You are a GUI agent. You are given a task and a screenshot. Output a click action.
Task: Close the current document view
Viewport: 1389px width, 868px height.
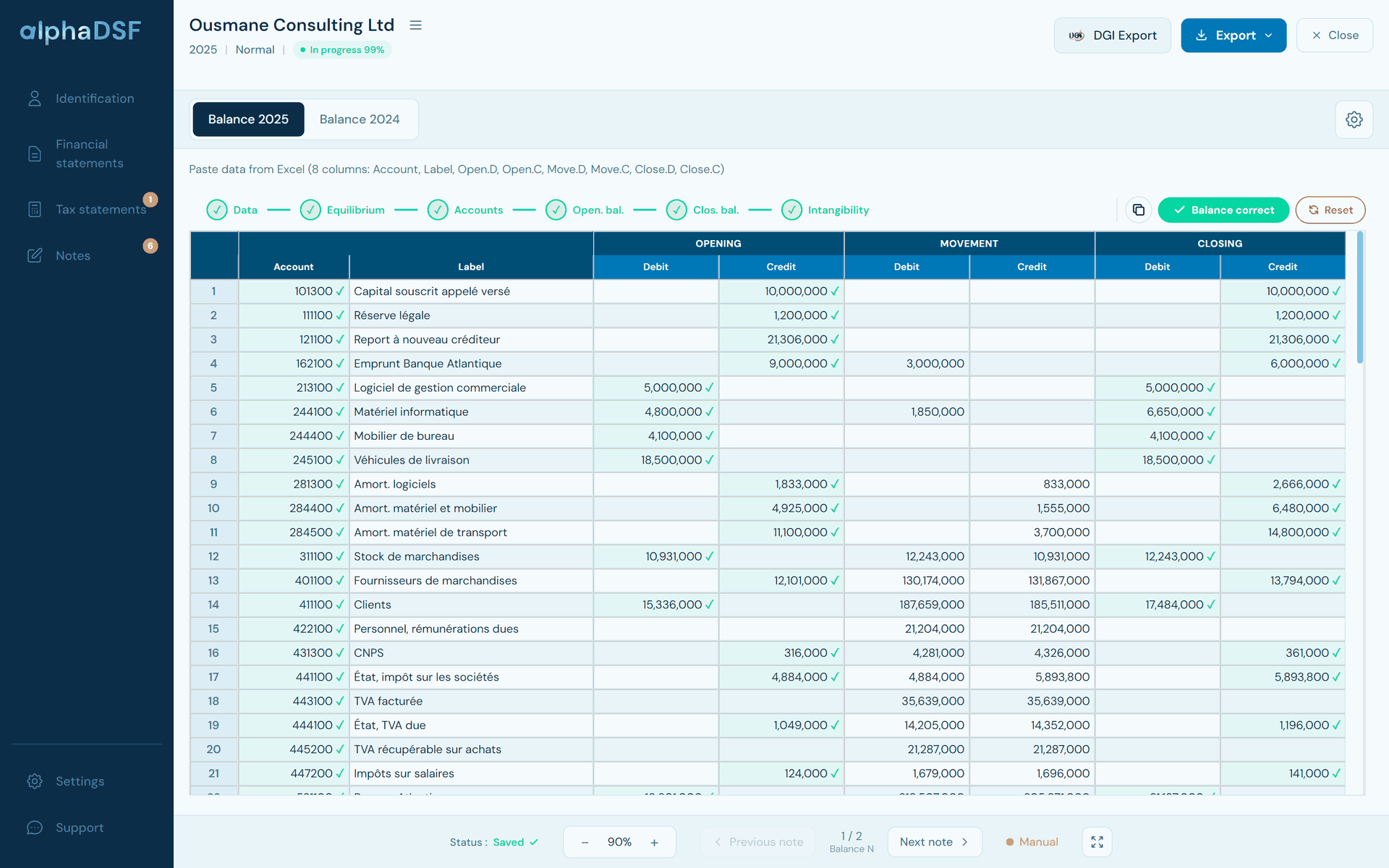pyautogui.click(x=1335, y=35)
